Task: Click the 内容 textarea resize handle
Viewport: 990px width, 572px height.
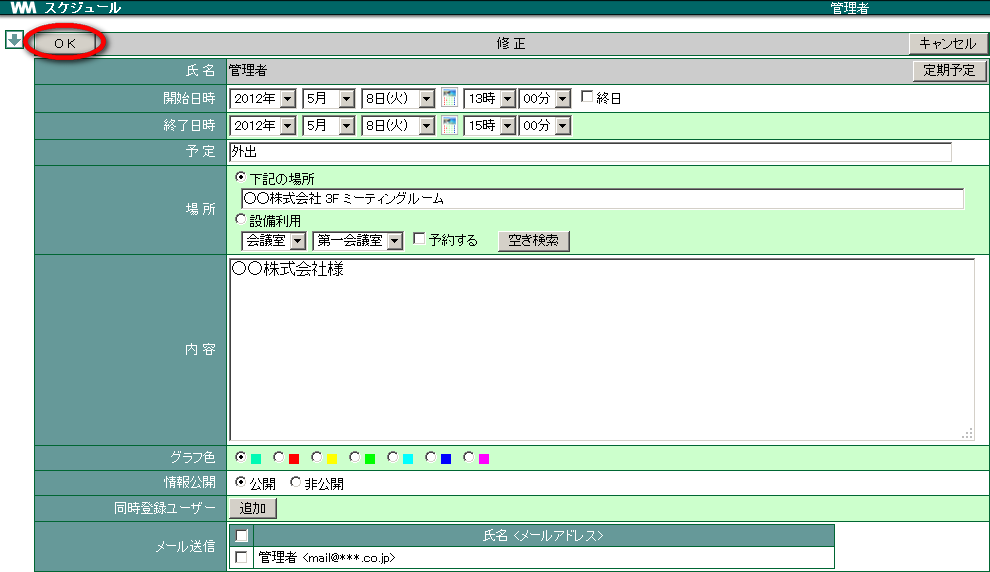Action: [967, 434]
